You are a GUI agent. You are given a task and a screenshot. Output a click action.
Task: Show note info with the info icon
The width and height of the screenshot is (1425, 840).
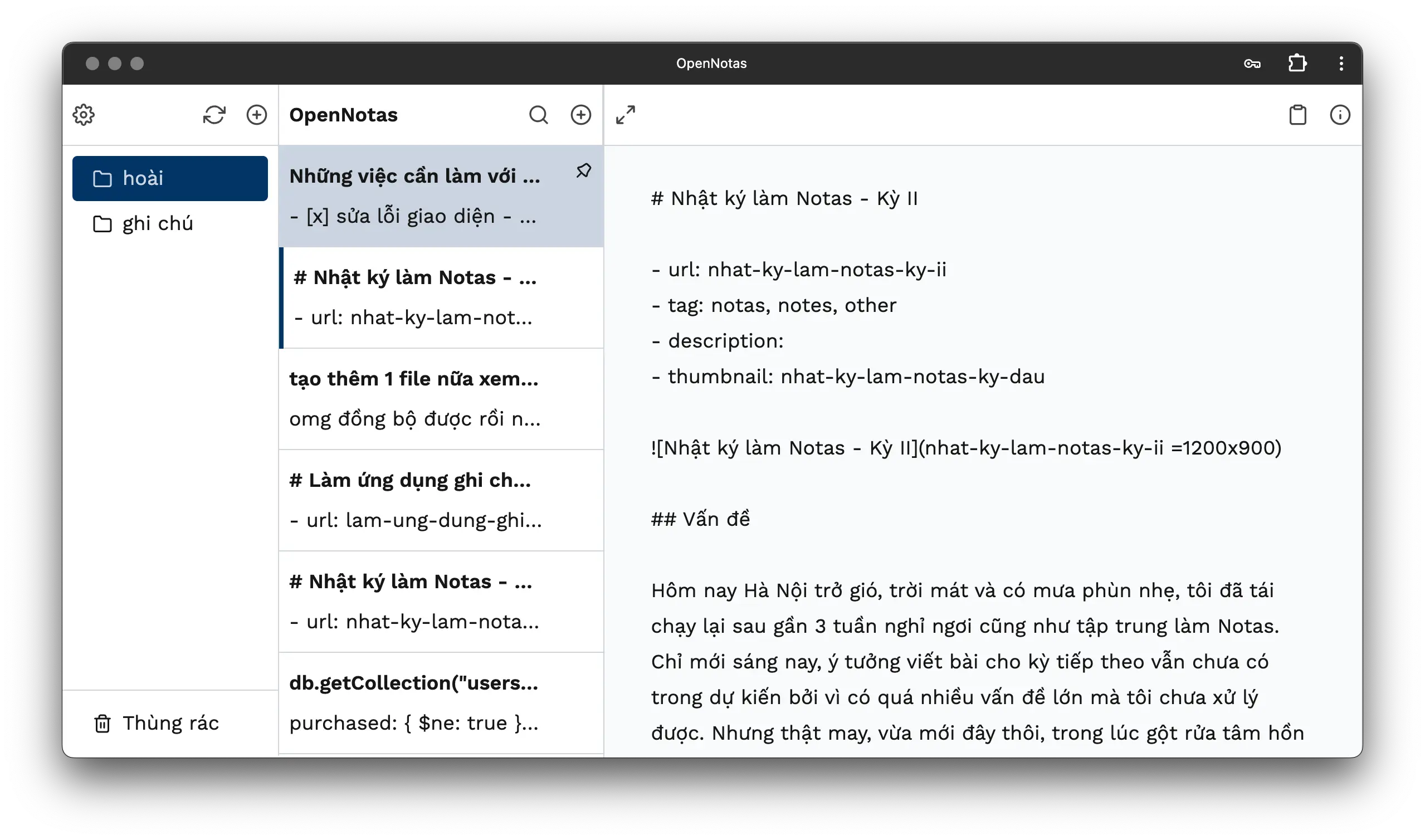1340,115
